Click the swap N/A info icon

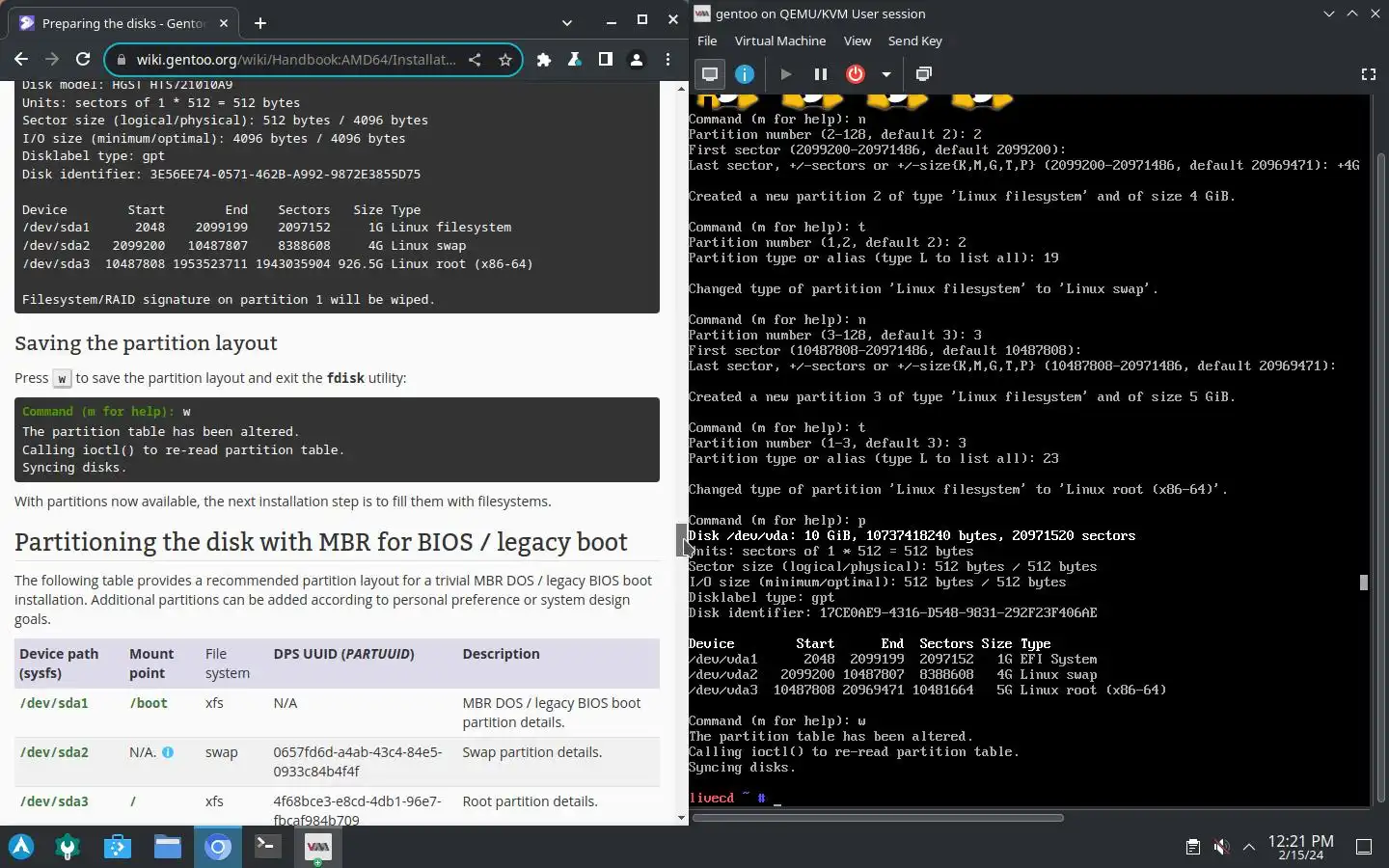pyautogui.click(x=168, y=752)
